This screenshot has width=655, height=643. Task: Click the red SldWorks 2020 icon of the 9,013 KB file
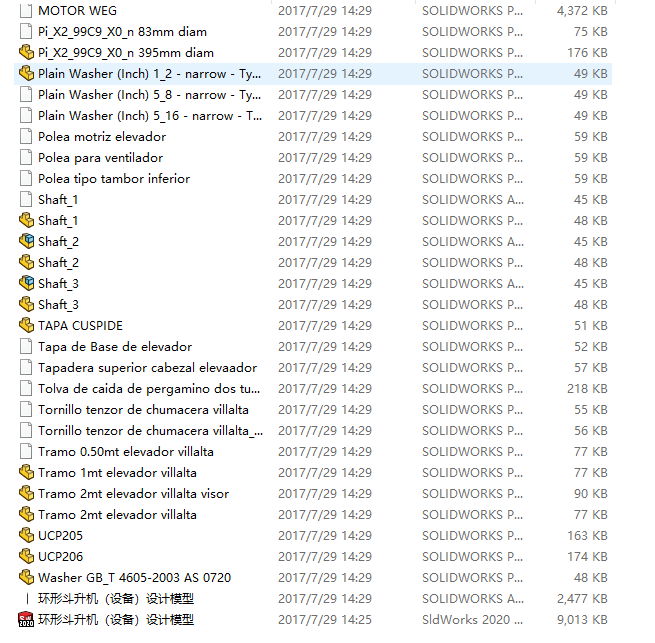26,620
